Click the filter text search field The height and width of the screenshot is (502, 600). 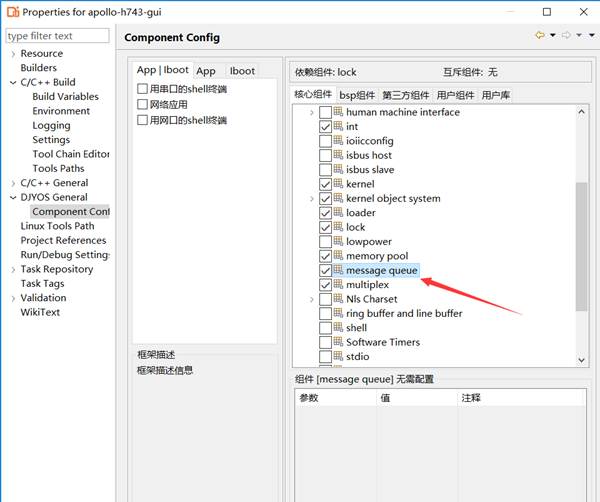[x=55, y=36]
